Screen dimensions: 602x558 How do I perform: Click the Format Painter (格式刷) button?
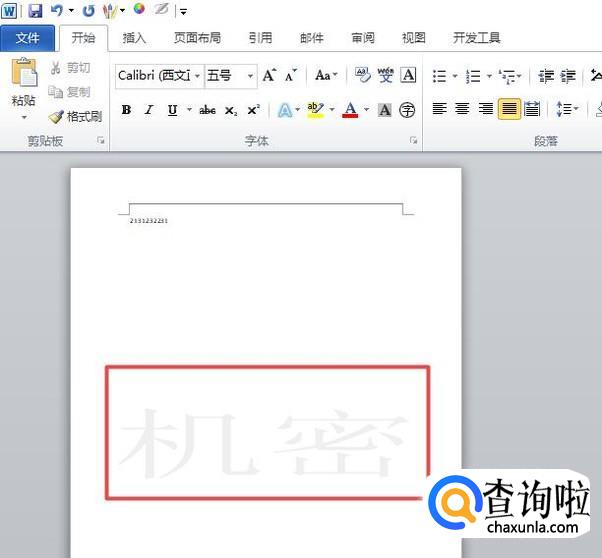75,117
